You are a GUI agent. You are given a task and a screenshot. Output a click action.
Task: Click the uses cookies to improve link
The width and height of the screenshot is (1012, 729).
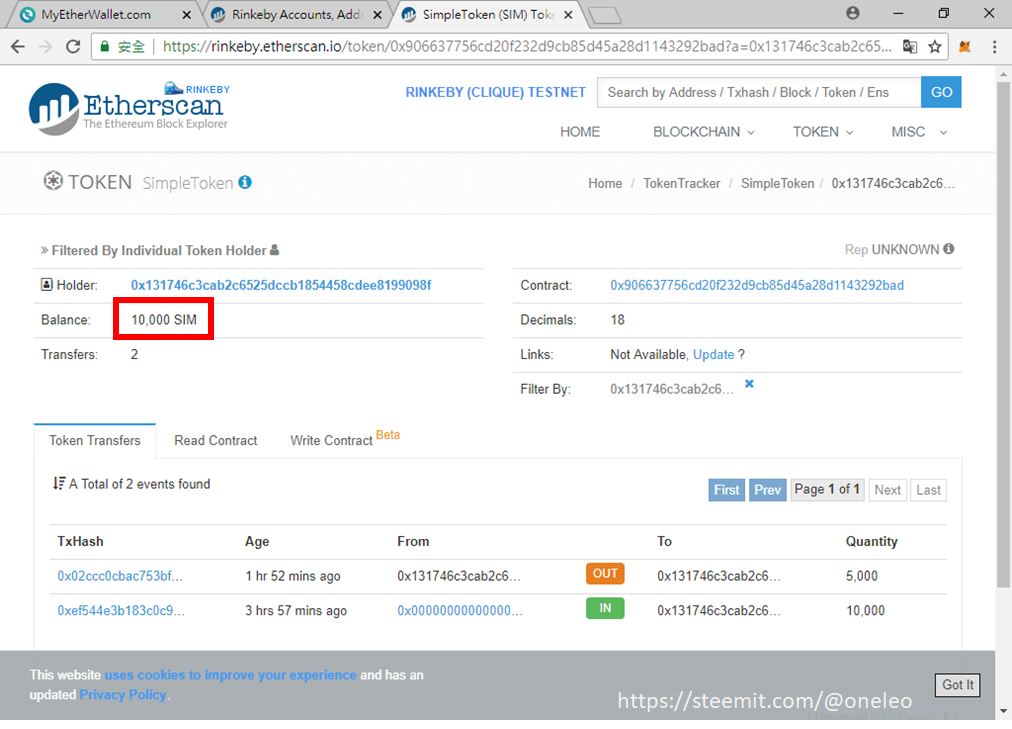230,675
